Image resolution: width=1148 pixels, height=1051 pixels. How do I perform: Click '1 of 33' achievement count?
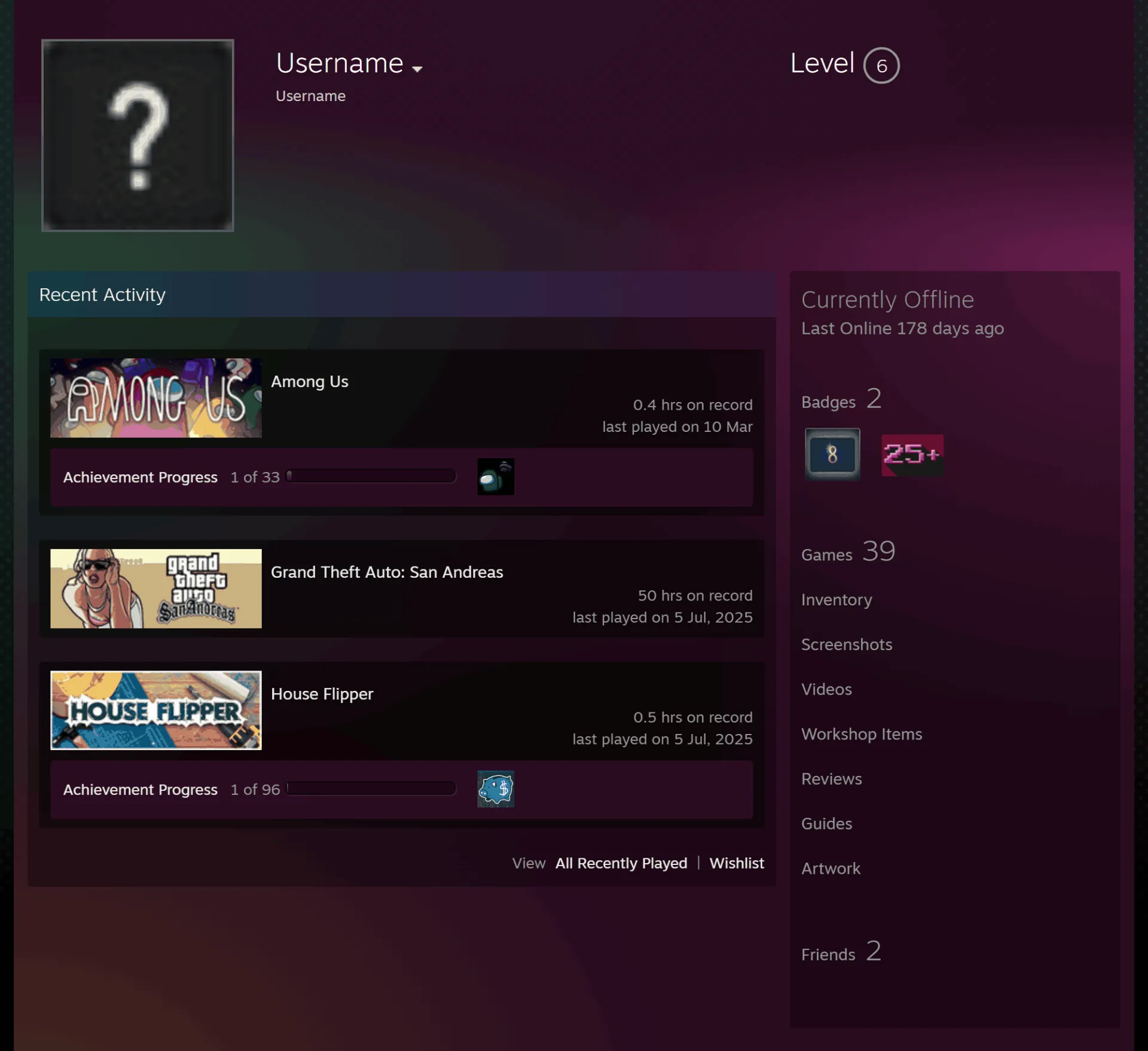coord(255,477)
